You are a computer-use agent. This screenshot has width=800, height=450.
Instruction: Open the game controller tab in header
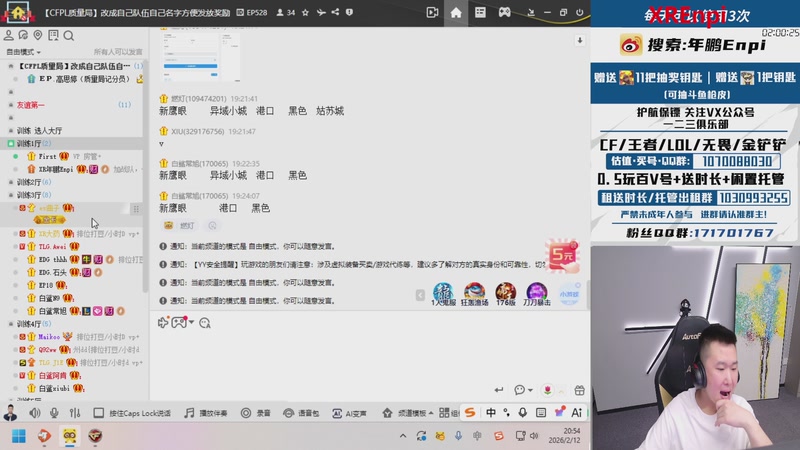505,12
